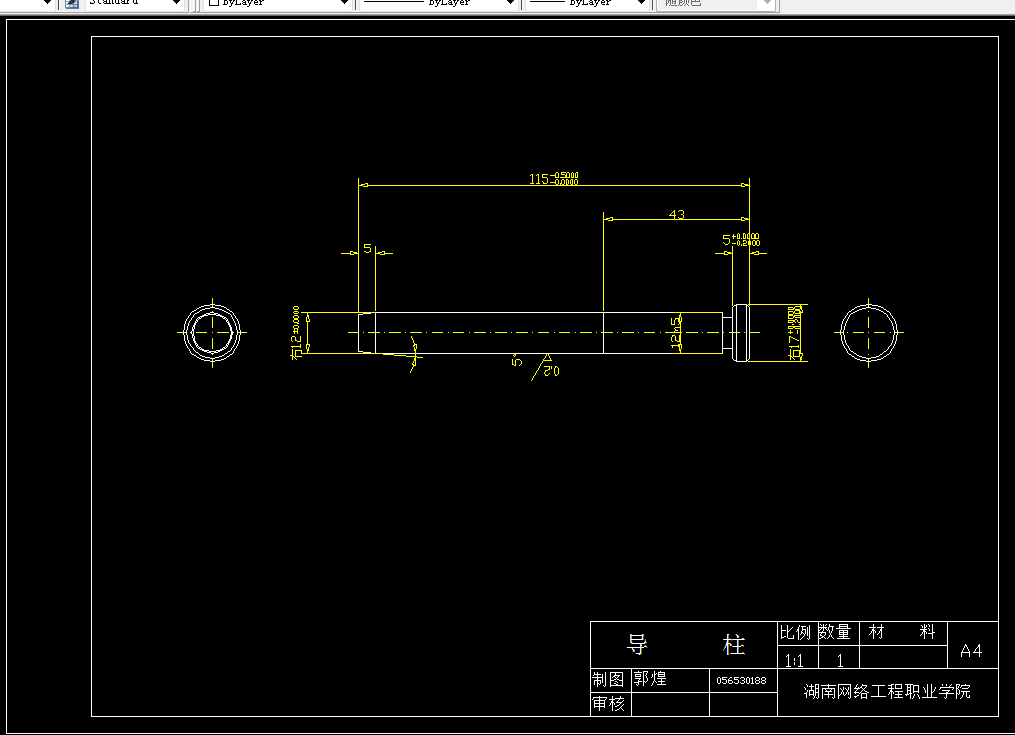This screenshot has width=1015, height=735.
Task: Select the 5 toleranced head-width dimension text
Action: [741, 240]
